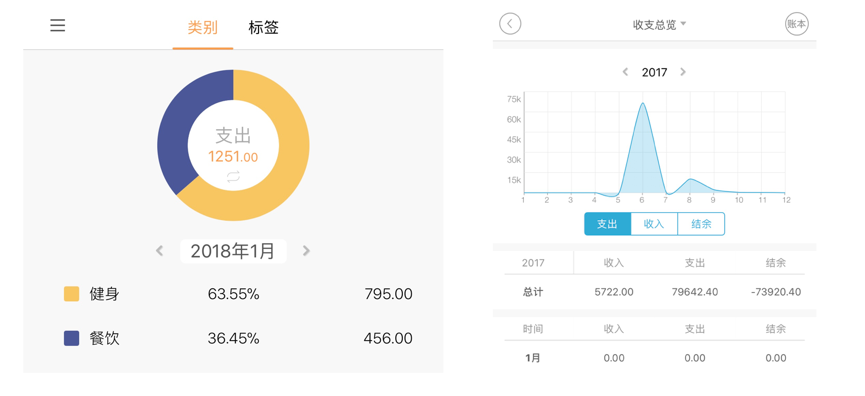Tap the swap arrows icon under 1251.00
The image size is (865, 396).
(x=233, y=177)
